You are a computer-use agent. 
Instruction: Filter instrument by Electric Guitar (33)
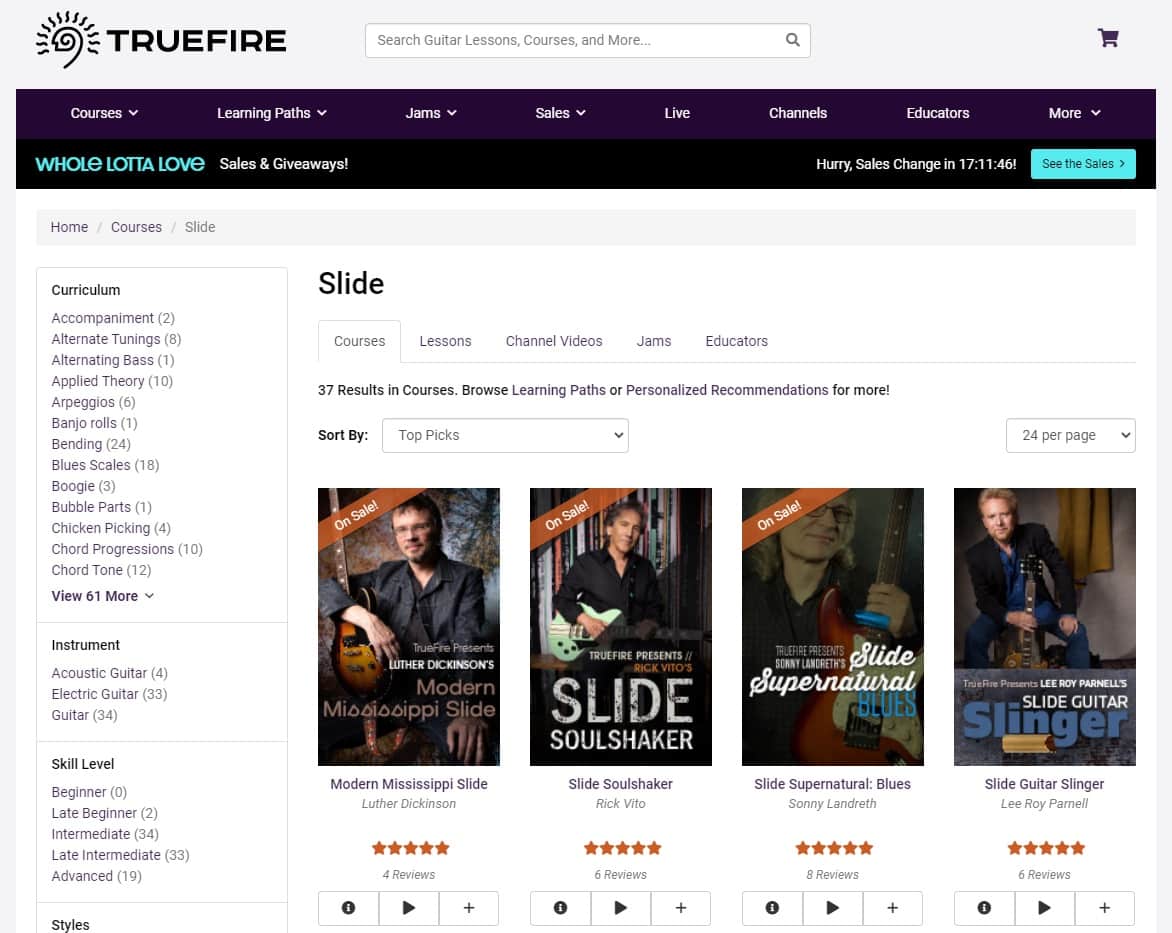[x=109, y=694]
